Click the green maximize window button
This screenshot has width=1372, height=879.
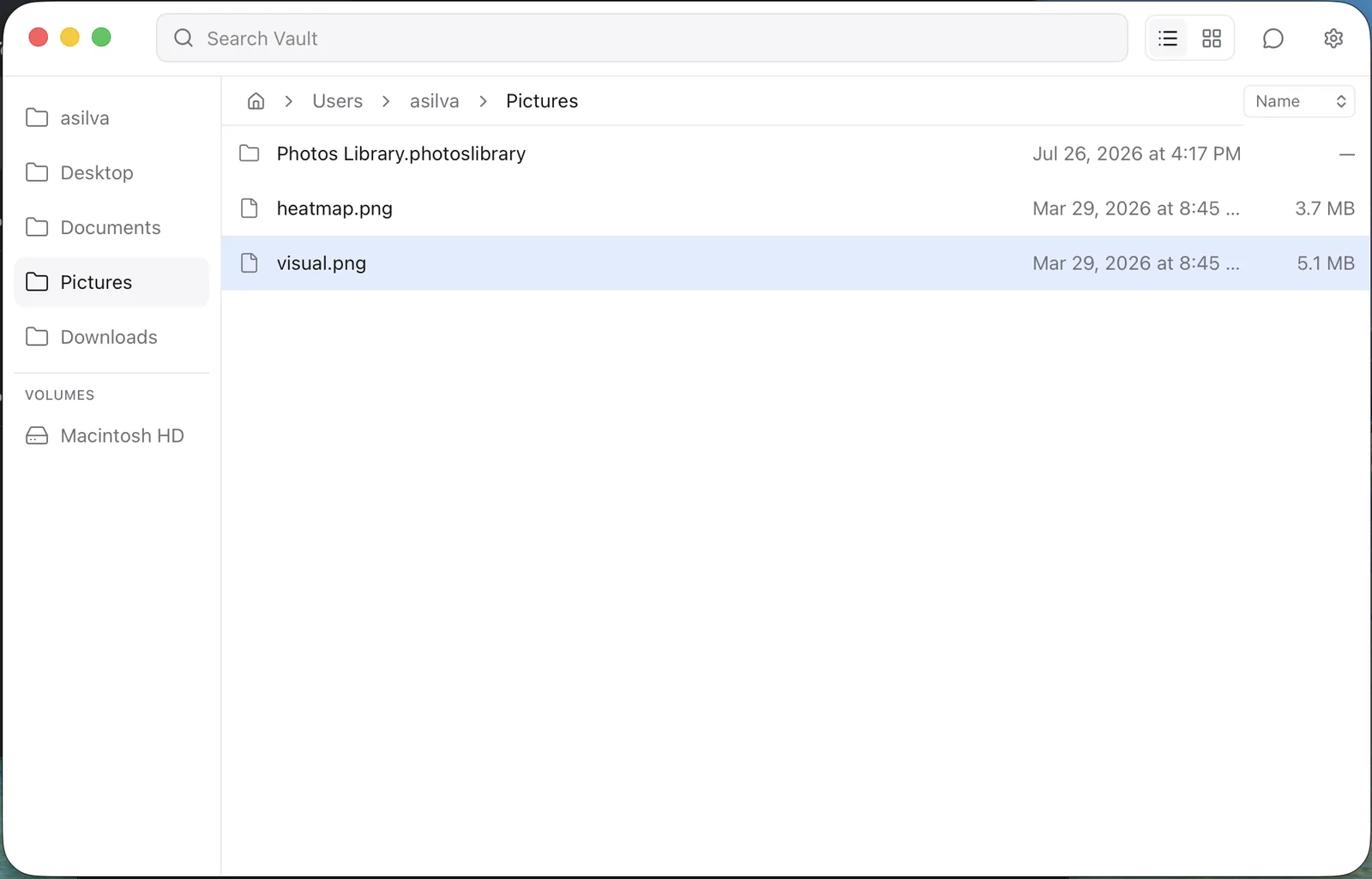101,37
